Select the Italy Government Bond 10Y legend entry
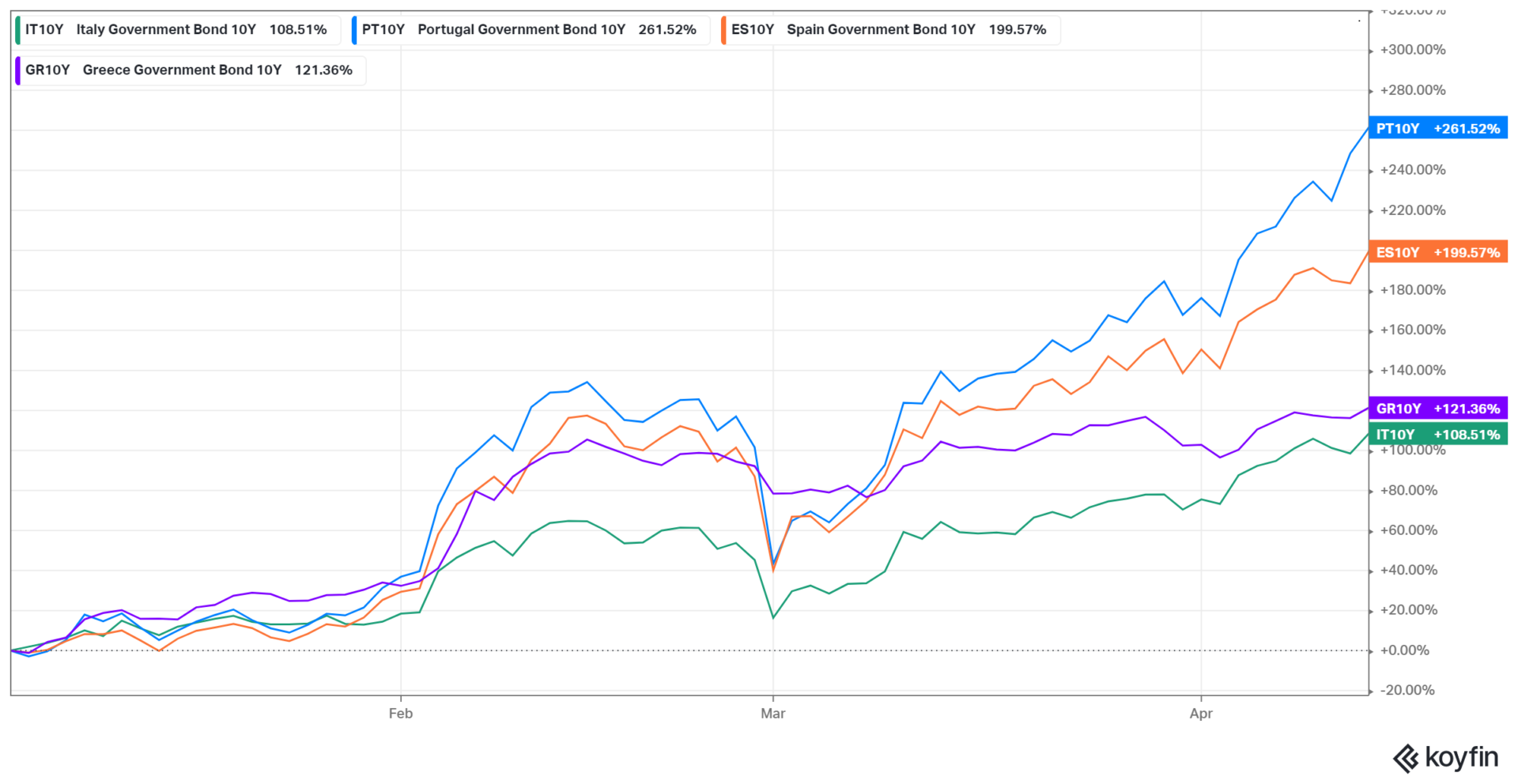The width and height of the screenshot is (1518, 784). point(166,30)
